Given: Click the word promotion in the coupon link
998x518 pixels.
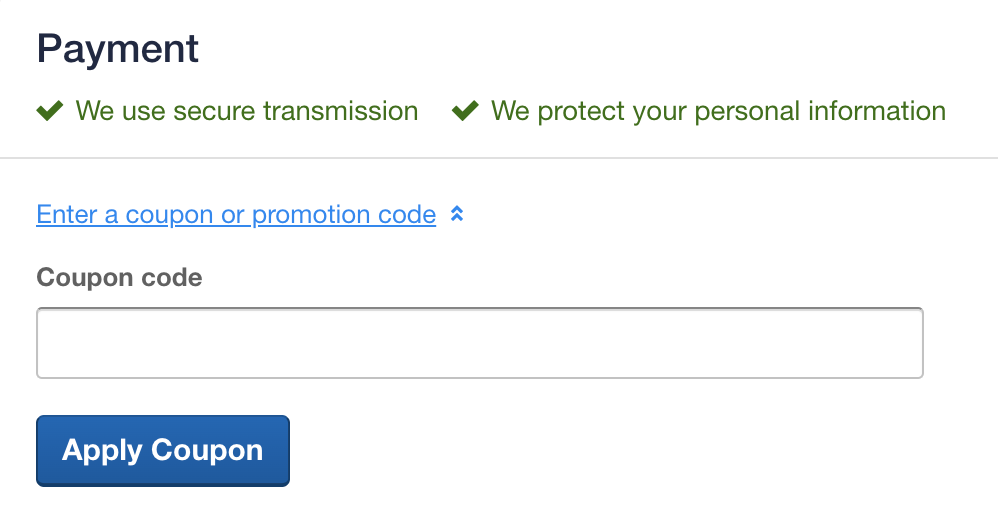Looking at the screenshot, I should (311, 214).
